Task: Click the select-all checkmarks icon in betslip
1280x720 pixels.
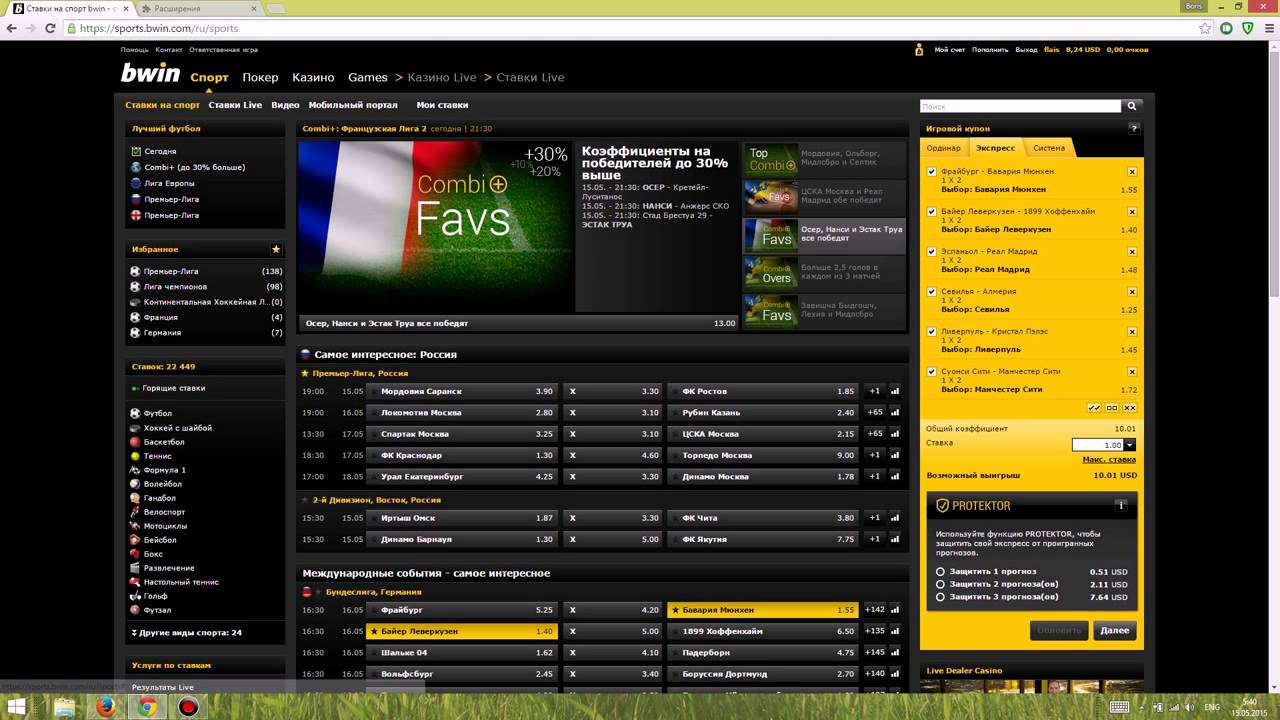Action: (1094, 408)
